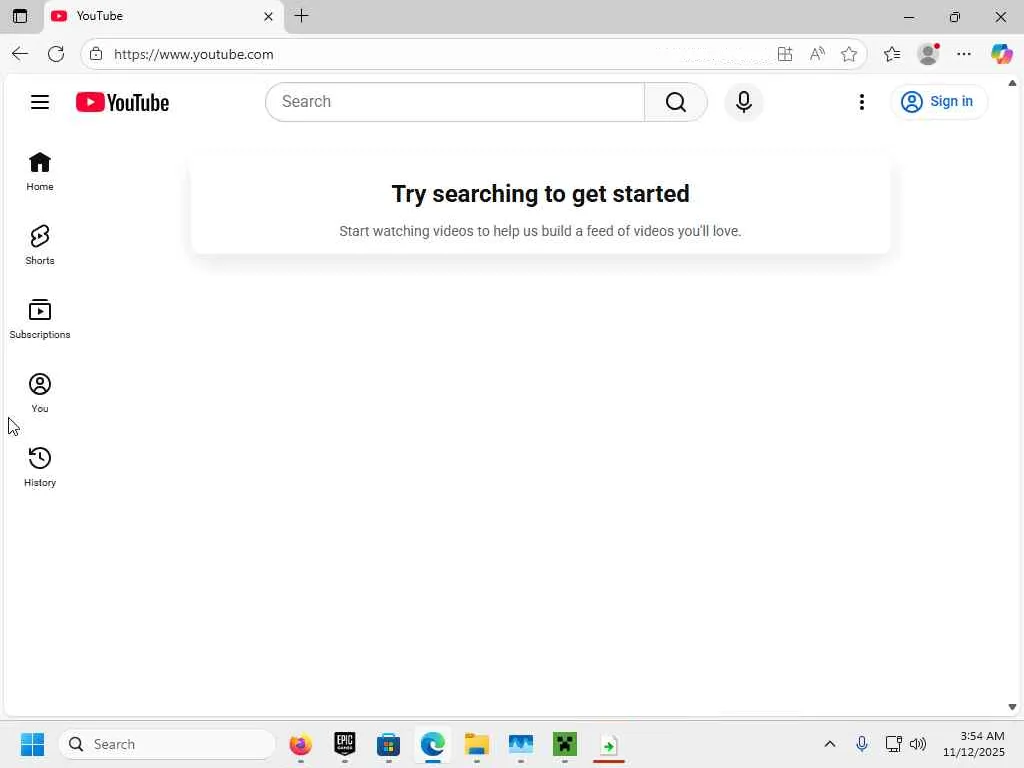The height and width of the screenshot is (768, 1024).
Task: Refresh the page in Edge
Action: point(56,54)
